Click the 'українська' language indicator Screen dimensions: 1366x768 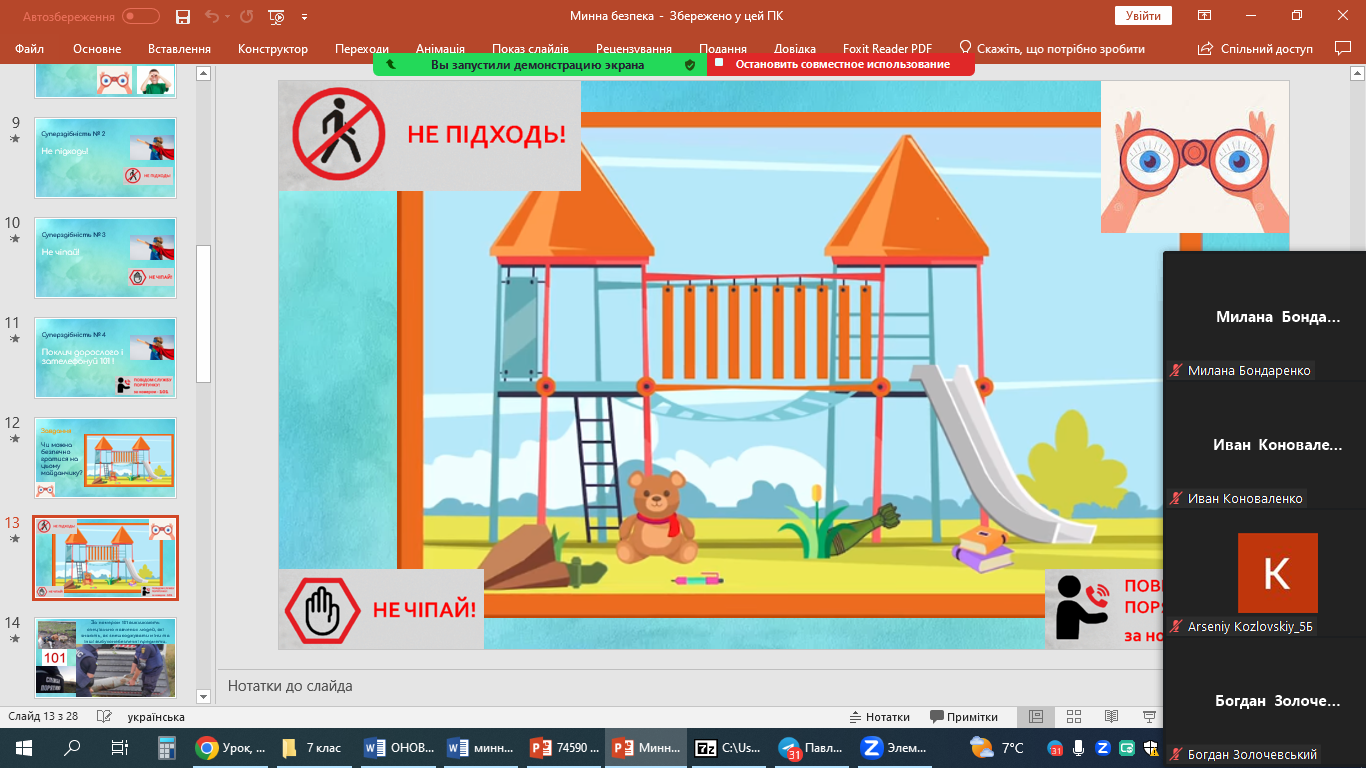click(x=156, y=717)
